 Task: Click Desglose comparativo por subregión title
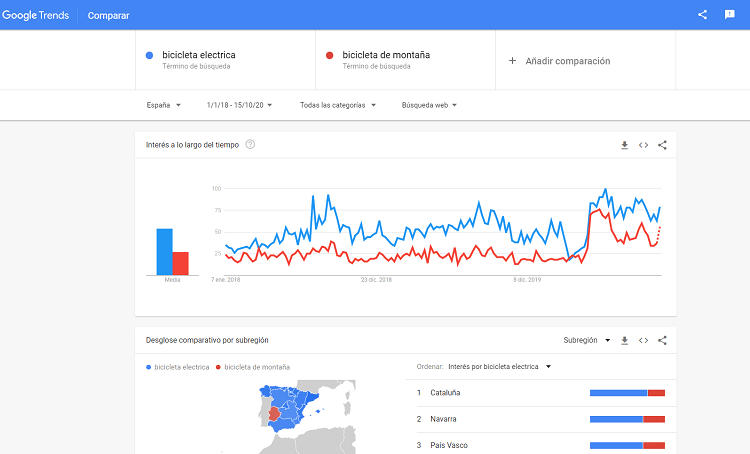(x=207, y=340)
